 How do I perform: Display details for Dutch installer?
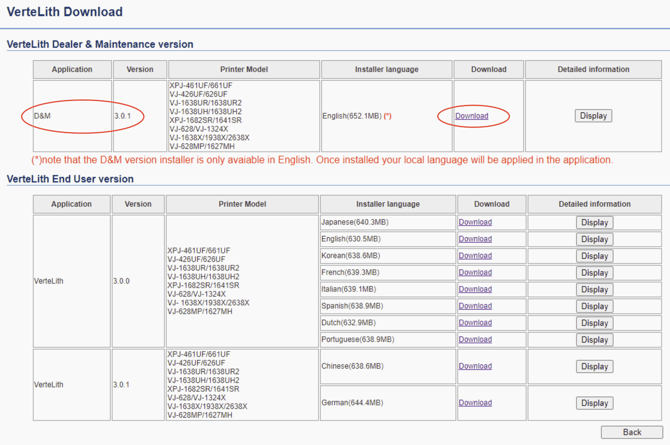click(594, 323)
